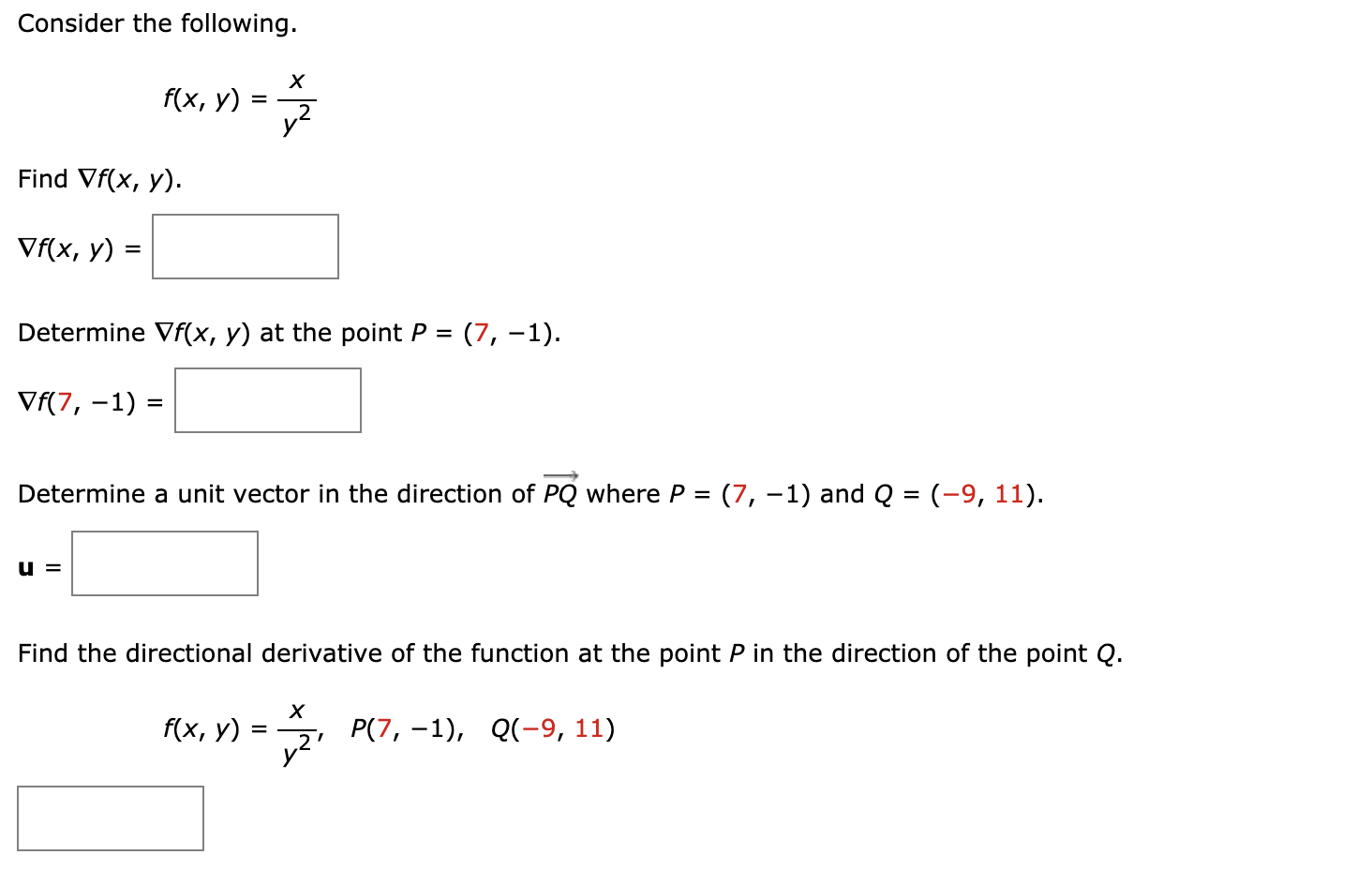Select the text Find ∇f(x, y)
Screen dimensions: 1372x885
99,179
